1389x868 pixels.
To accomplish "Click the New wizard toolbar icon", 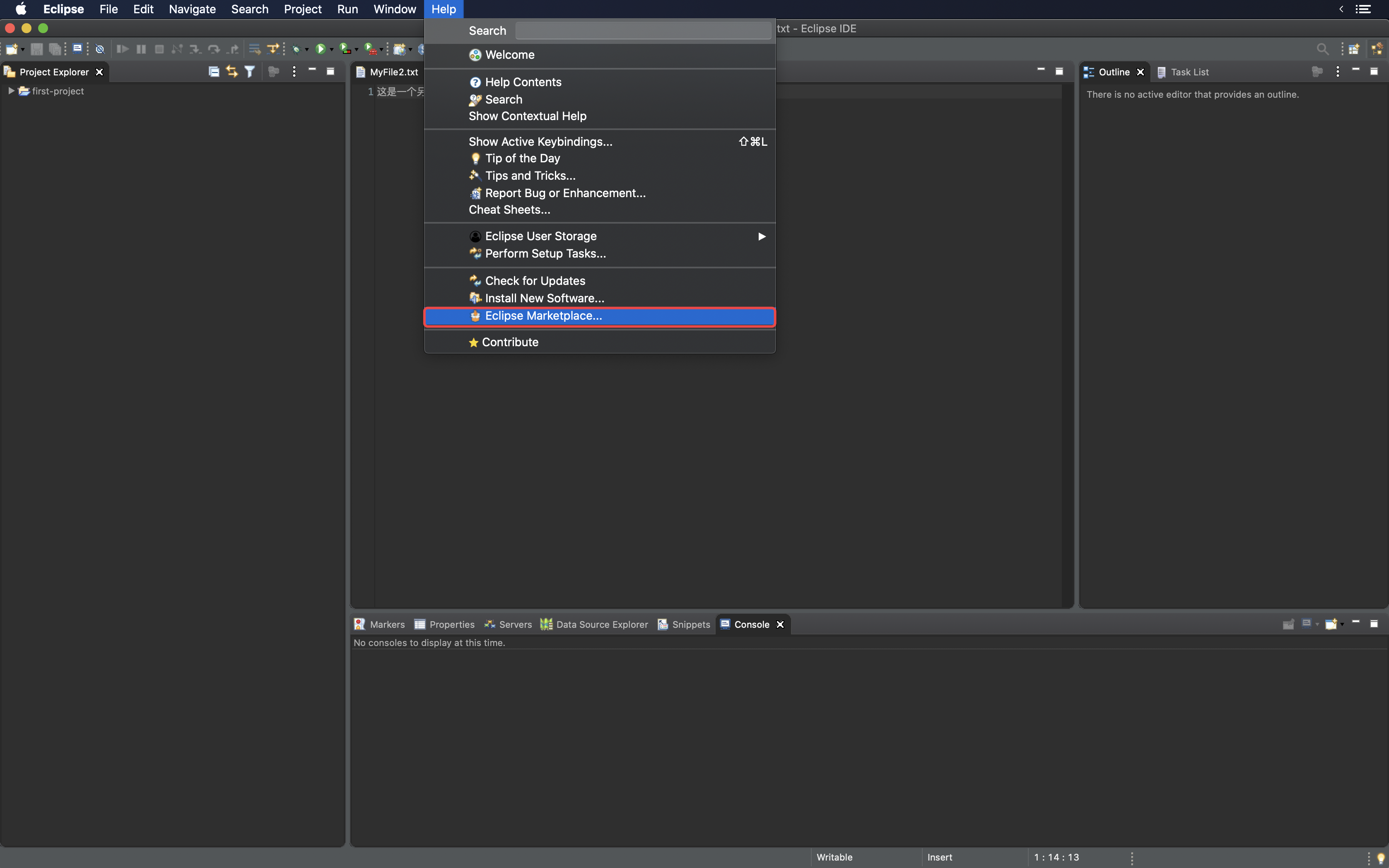I will [12, 49].
